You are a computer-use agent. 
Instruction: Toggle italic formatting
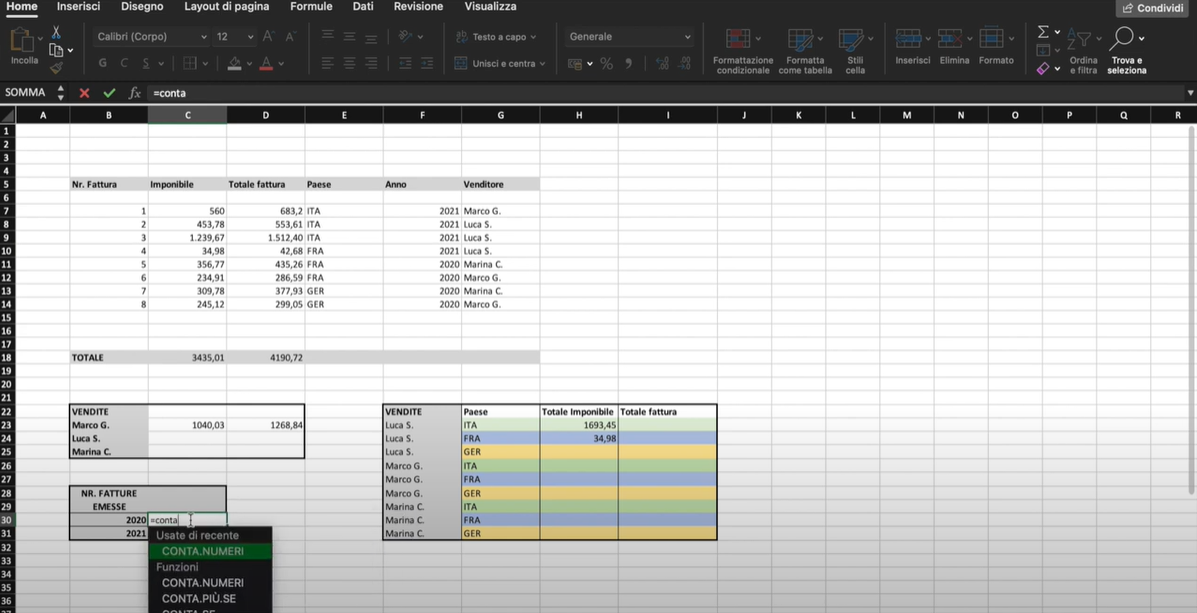(123, 62)
